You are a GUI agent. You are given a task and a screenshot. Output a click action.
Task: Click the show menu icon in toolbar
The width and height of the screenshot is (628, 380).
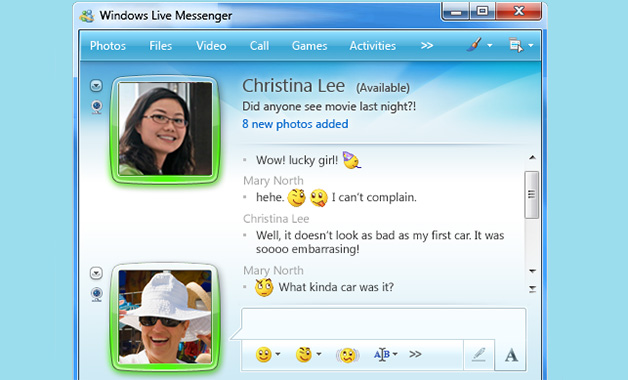[x=516, y=45]
